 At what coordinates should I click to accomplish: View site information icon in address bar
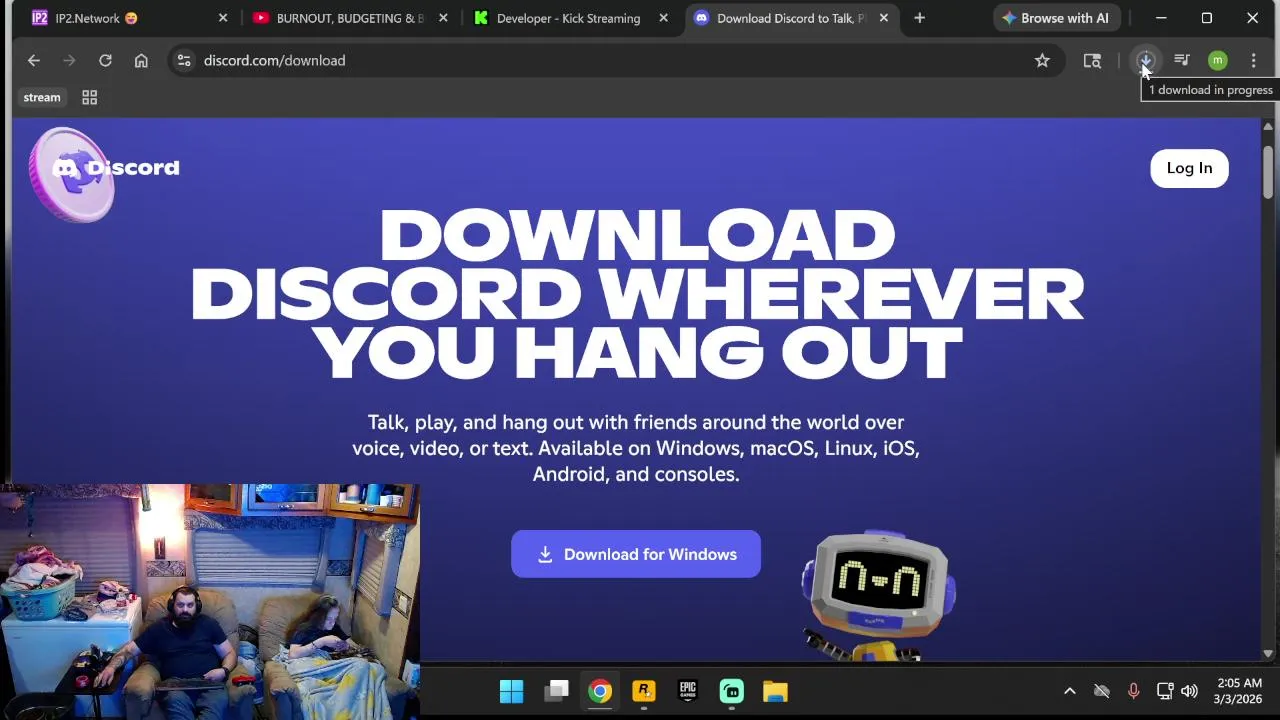click(x=184, y=61)
